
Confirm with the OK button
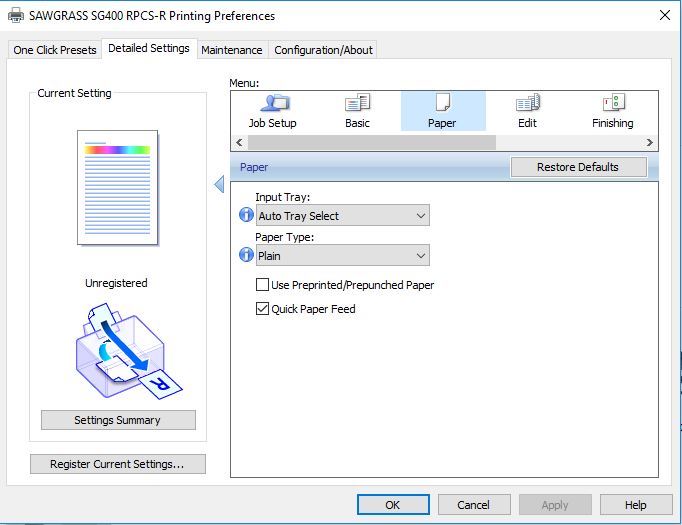point(393,505)
